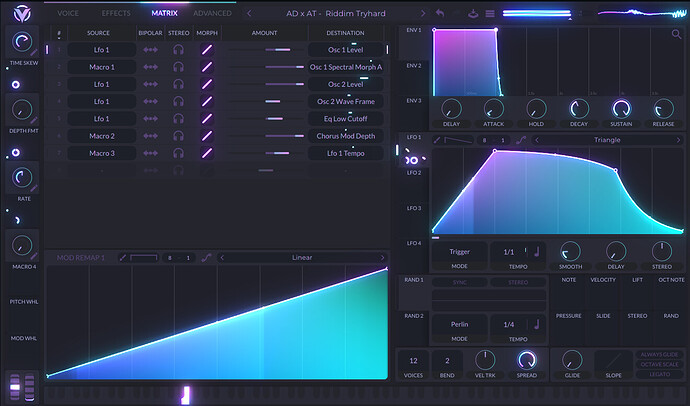Open the hamburger menu icon
This screenshot has width=690, height=406.
click(490, 14)
